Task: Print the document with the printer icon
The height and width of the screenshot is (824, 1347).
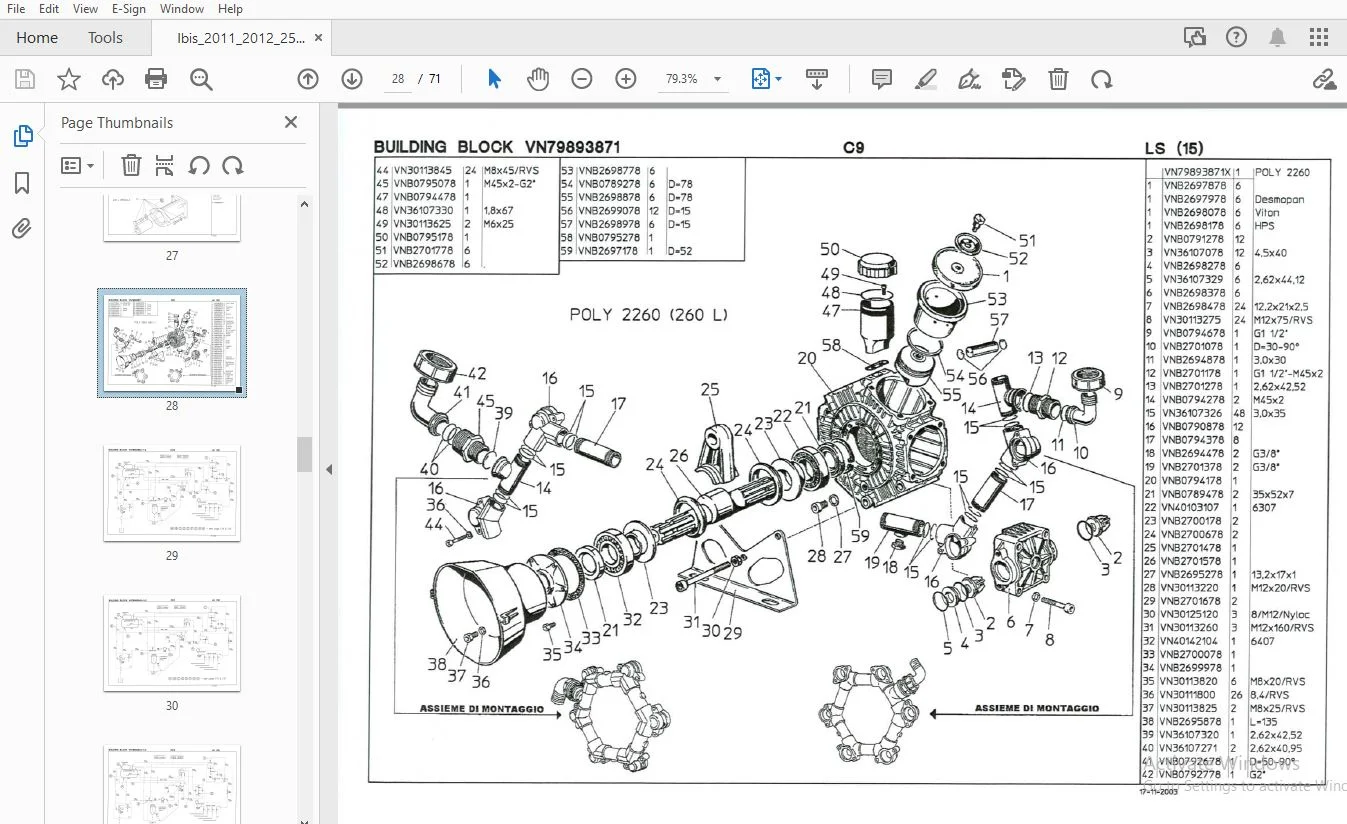Action: (156, 79)
